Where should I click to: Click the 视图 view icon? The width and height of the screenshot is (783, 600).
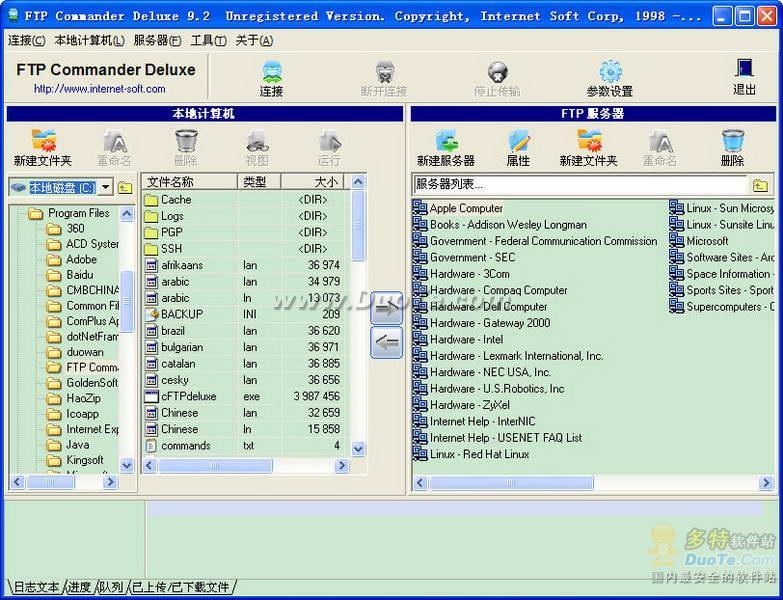coord(257,148)
